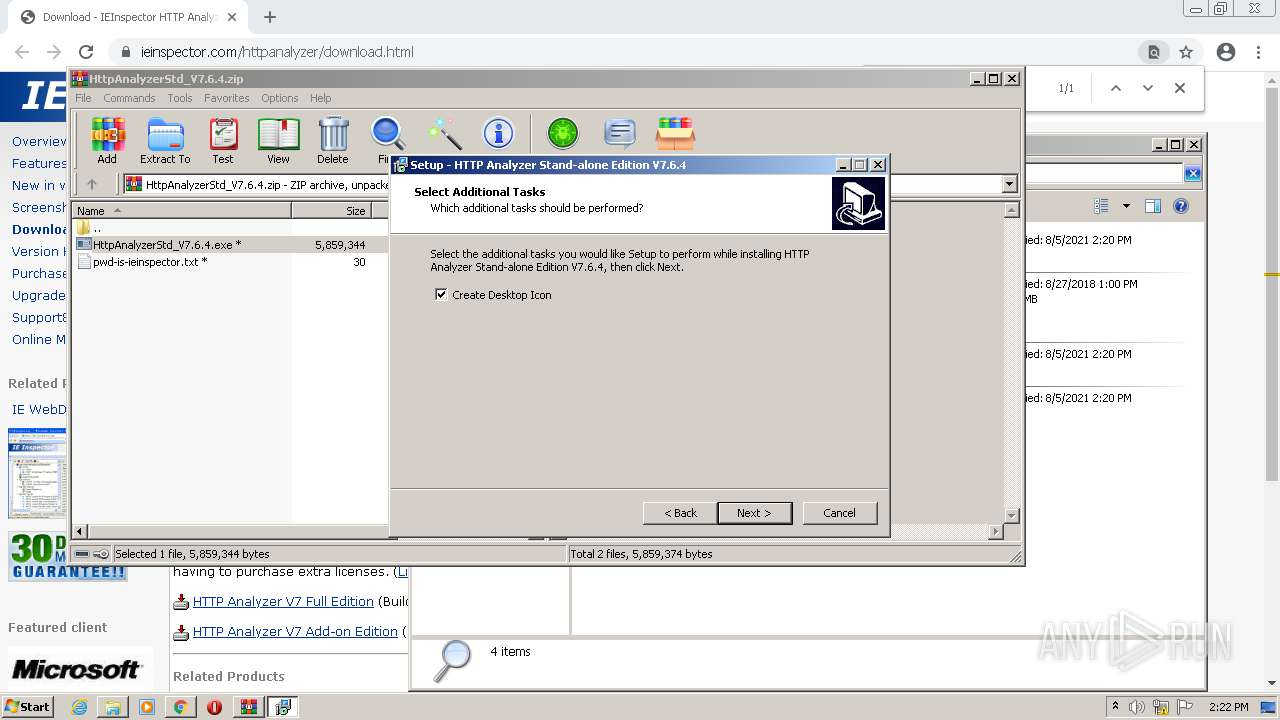Click the find-bar previous match arrow
The height and width of the screenshot is (720, 1280).
click(1116, 88)
